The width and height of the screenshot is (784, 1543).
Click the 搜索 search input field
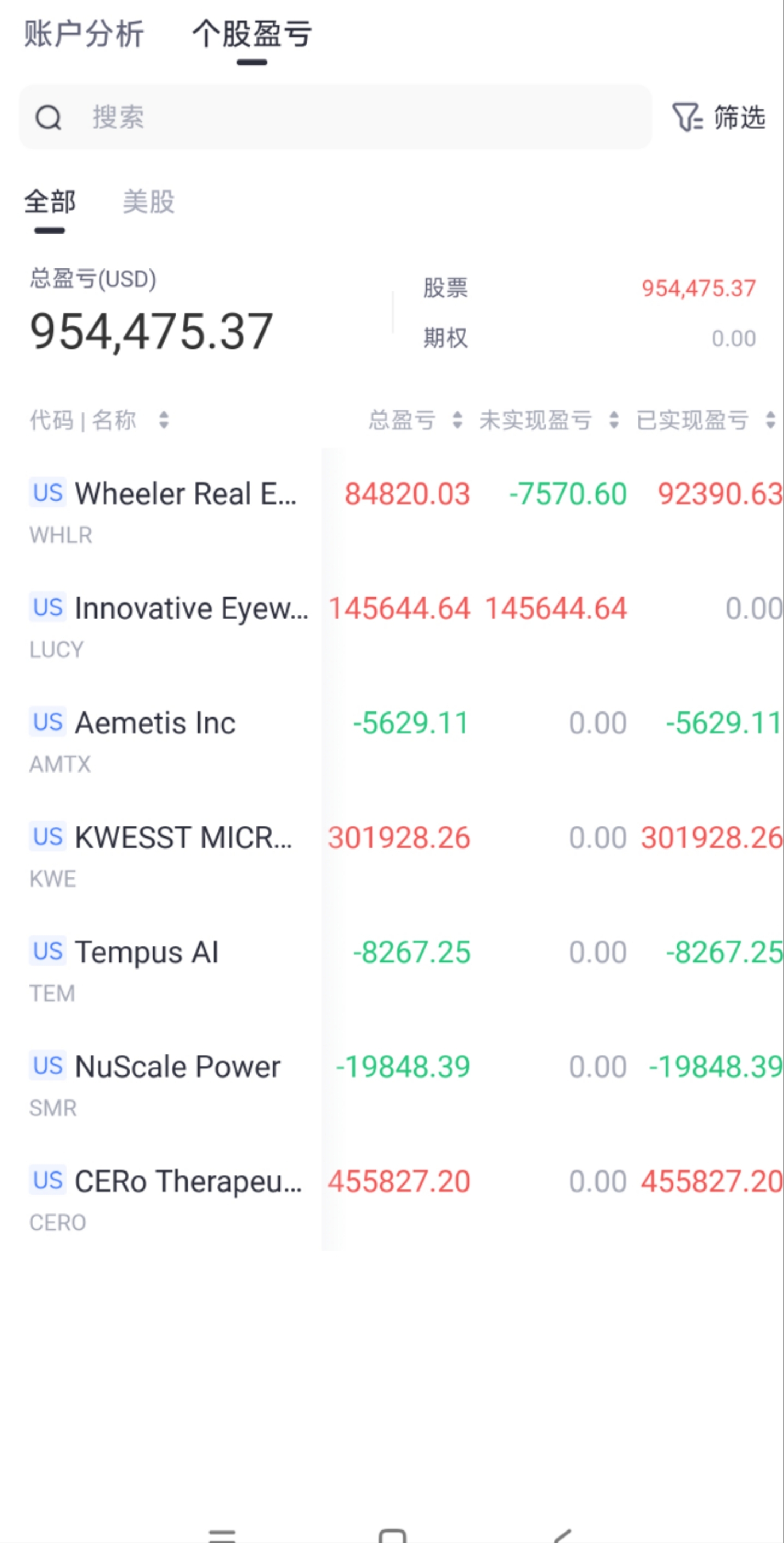click(x=336, y=117)
